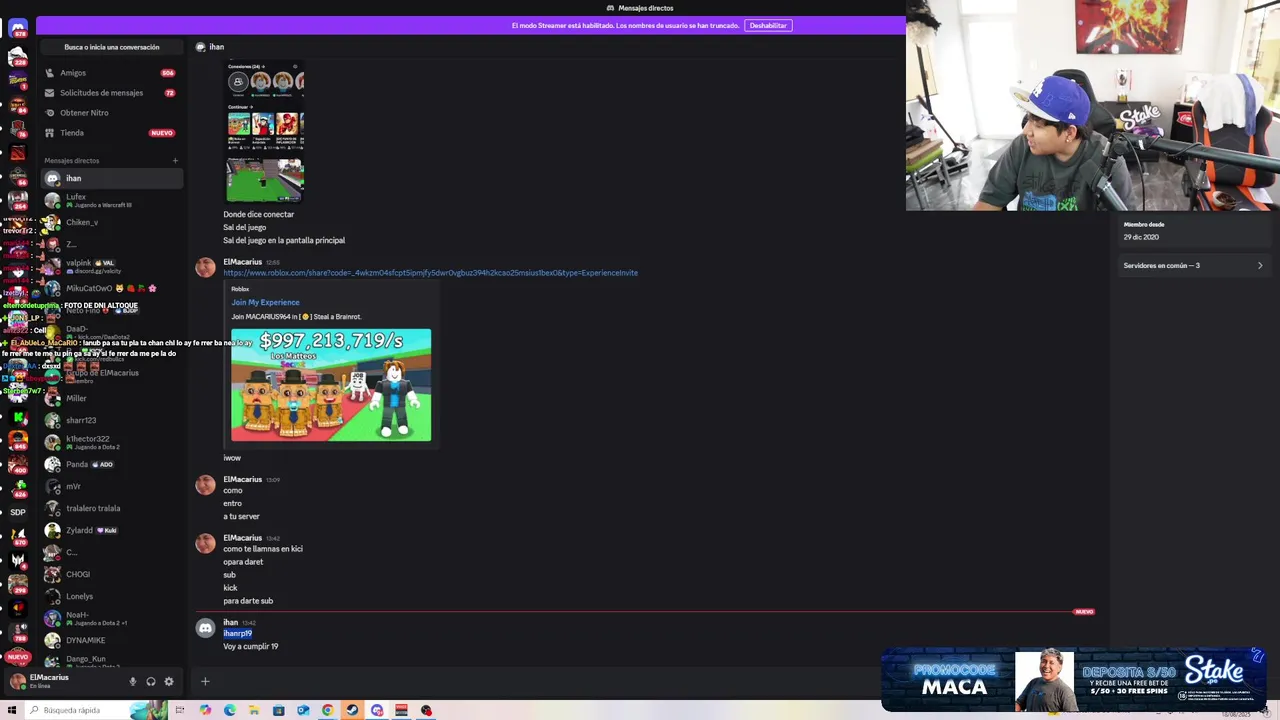Open conversation with valpink

(x=111, y=266)
